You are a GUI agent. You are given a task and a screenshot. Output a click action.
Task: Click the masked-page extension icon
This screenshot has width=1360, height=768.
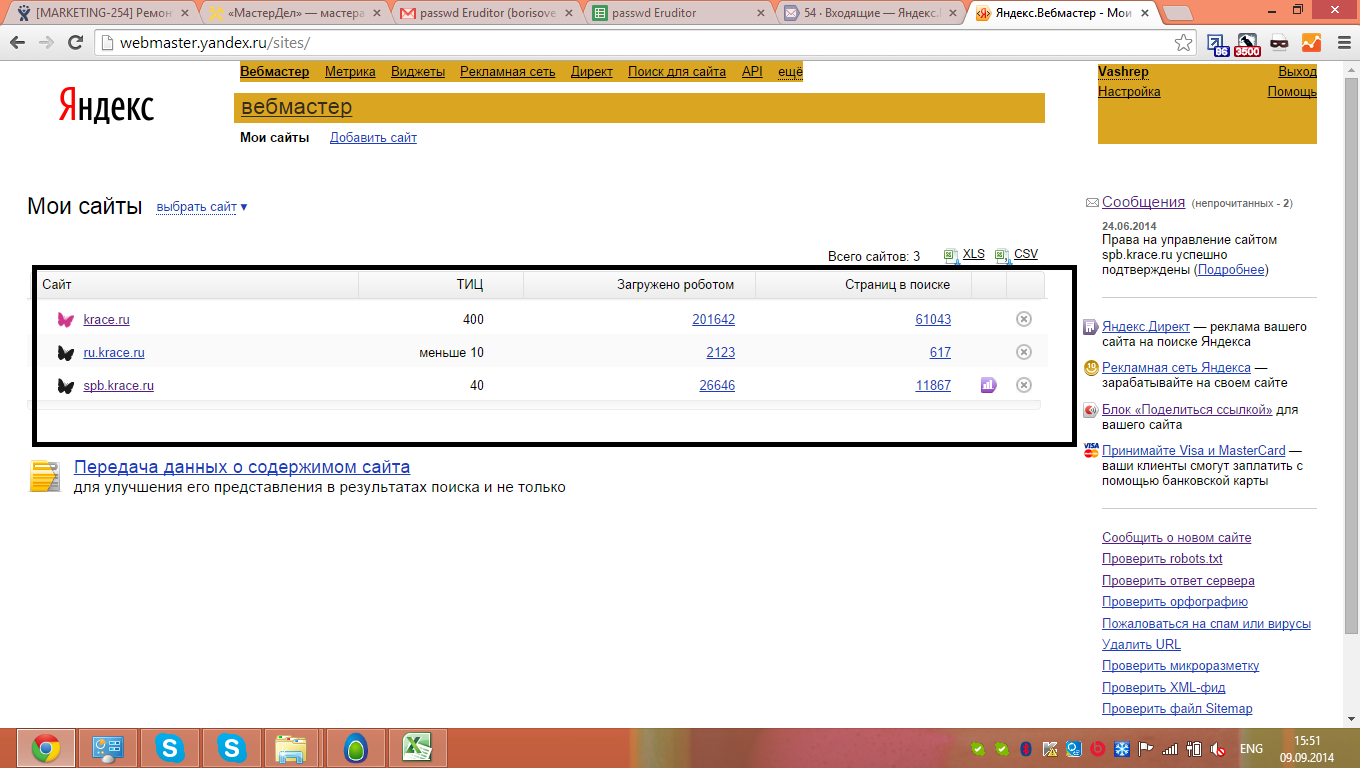pyautogui.click(x=1279, y=43)
